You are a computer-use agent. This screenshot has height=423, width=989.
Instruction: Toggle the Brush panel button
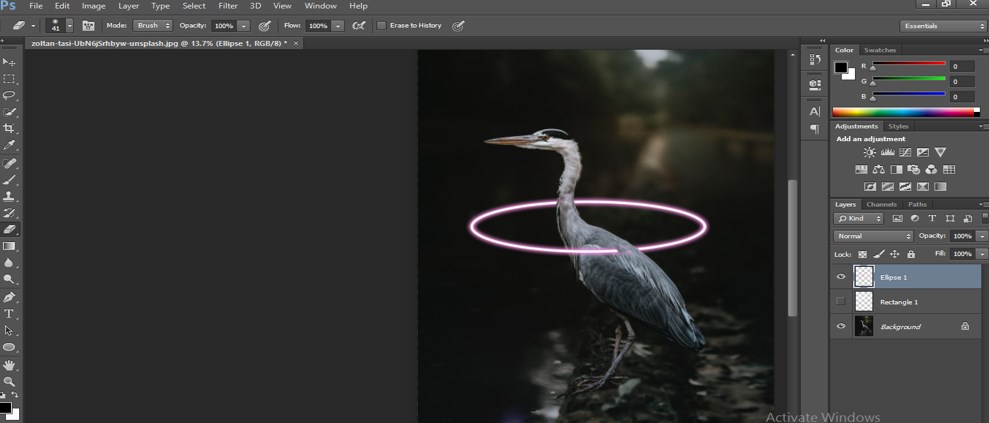pyautogui.click(x=88, y=26)
